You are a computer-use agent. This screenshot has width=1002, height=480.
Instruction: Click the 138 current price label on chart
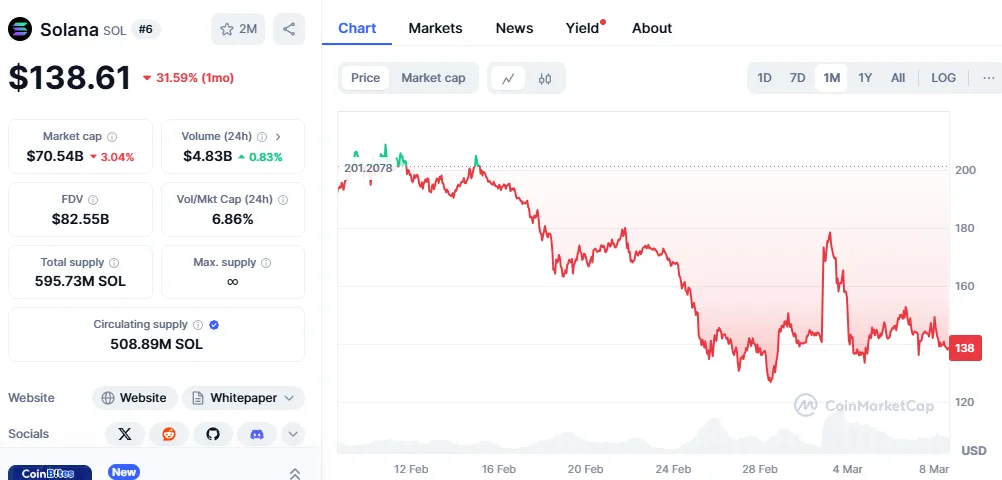click(x=965, y=348)
